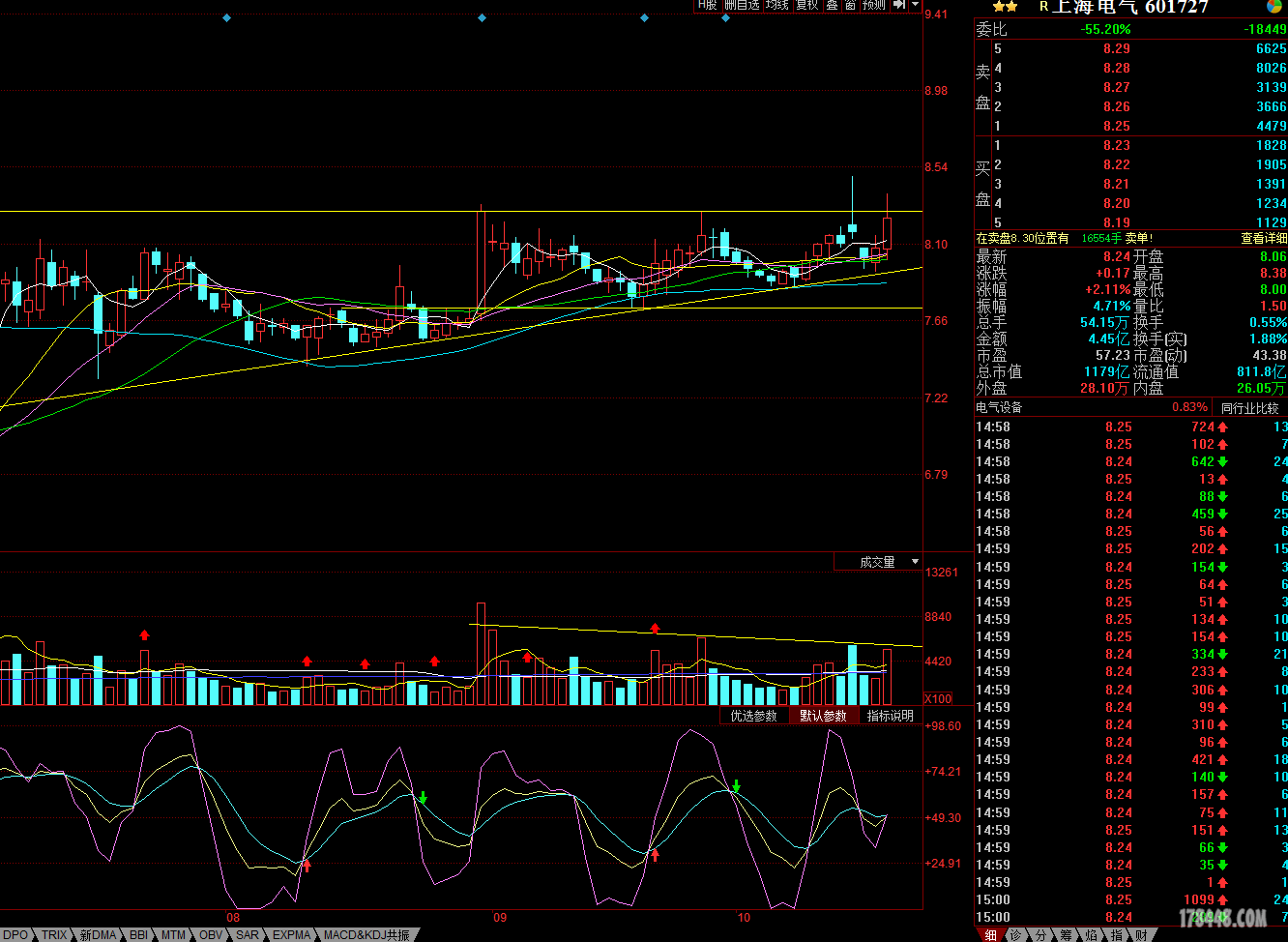Select the 细 tick detail tab
This screenshot has width=1288, height=942.
click(990, 935)
